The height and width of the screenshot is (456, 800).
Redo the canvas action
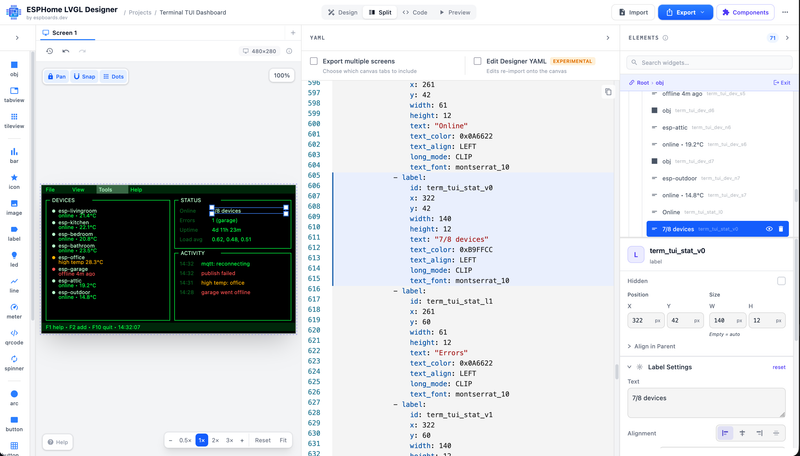[82, 51]
